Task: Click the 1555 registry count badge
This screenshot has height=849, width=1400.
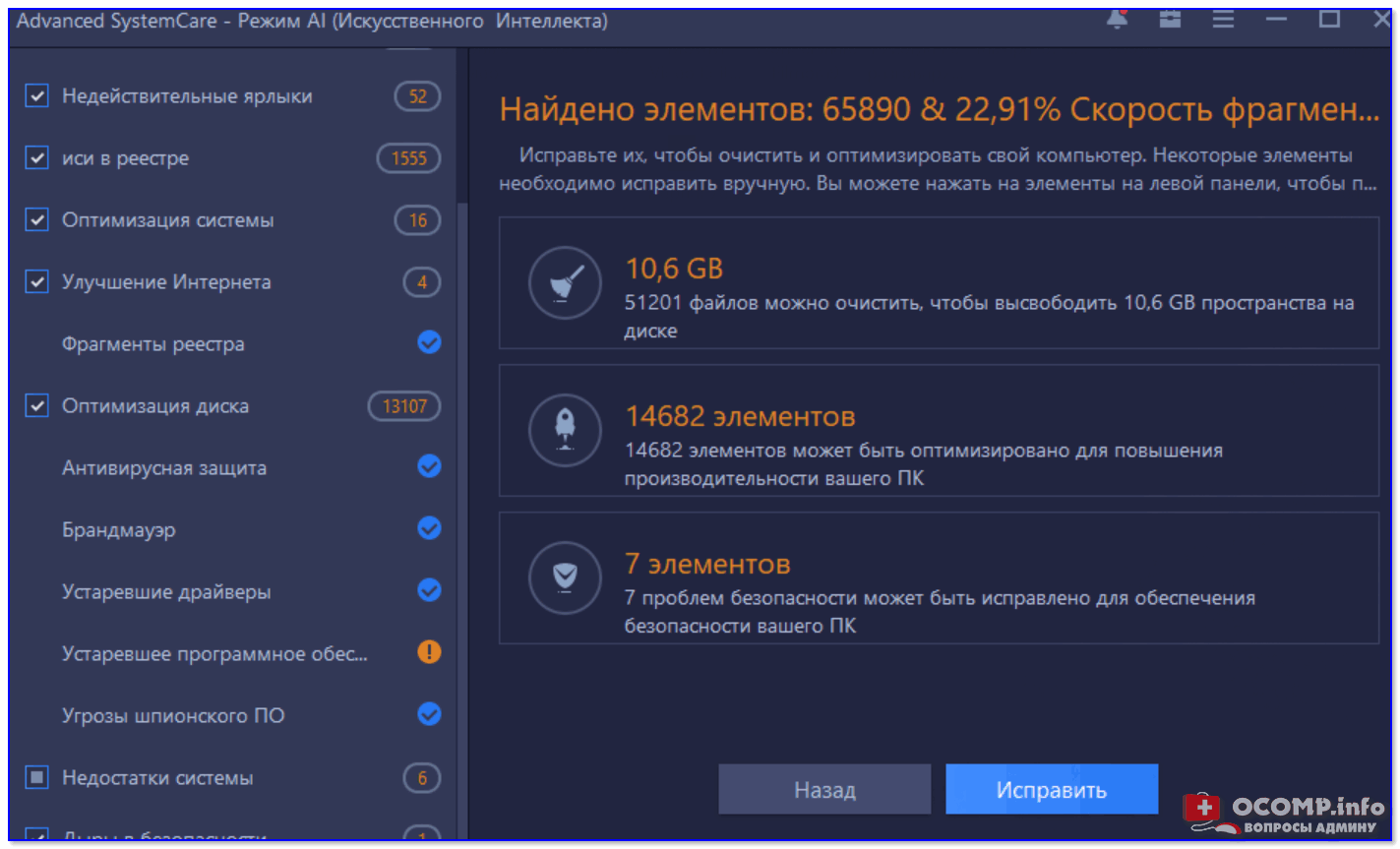Action: (408, 158)
